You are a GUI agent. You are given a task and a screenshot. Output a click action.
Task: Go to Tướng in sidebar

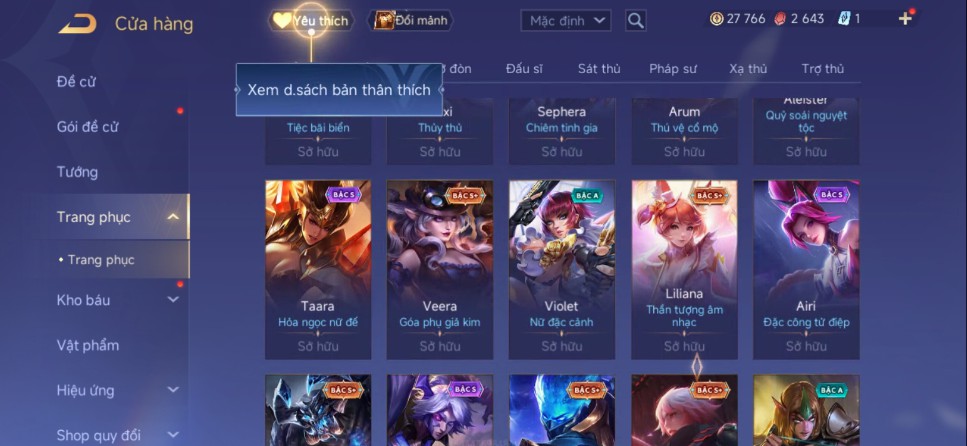[77, 172]
